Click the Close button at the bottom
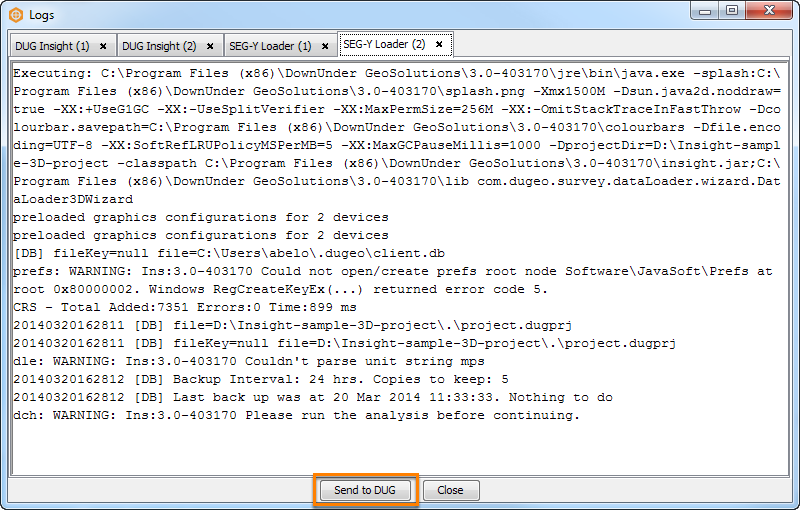 (451, 490)
